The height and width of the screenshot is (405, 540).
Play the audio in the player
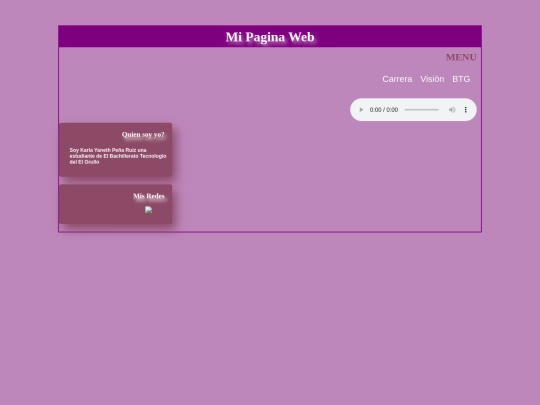tap(361, 110)
